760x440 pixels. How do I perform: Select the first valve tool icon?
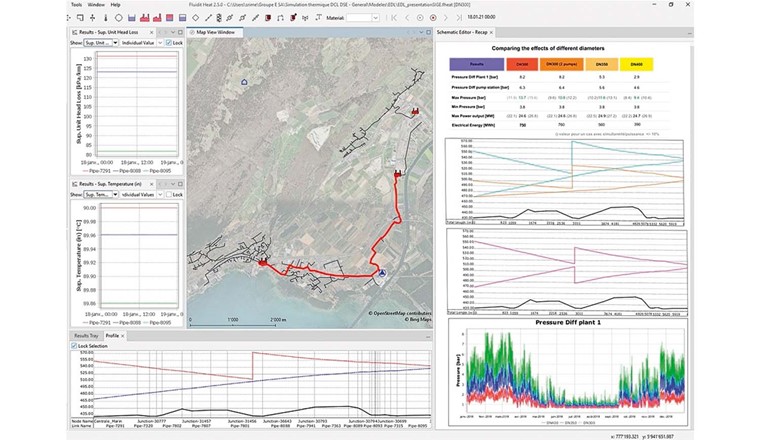tap(230, 18)
